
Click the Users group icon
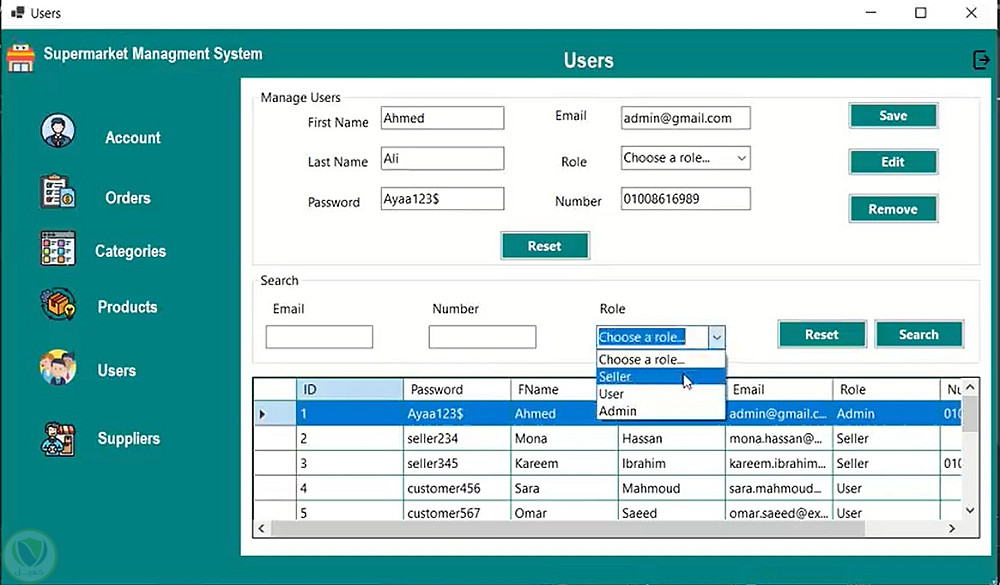58,367
